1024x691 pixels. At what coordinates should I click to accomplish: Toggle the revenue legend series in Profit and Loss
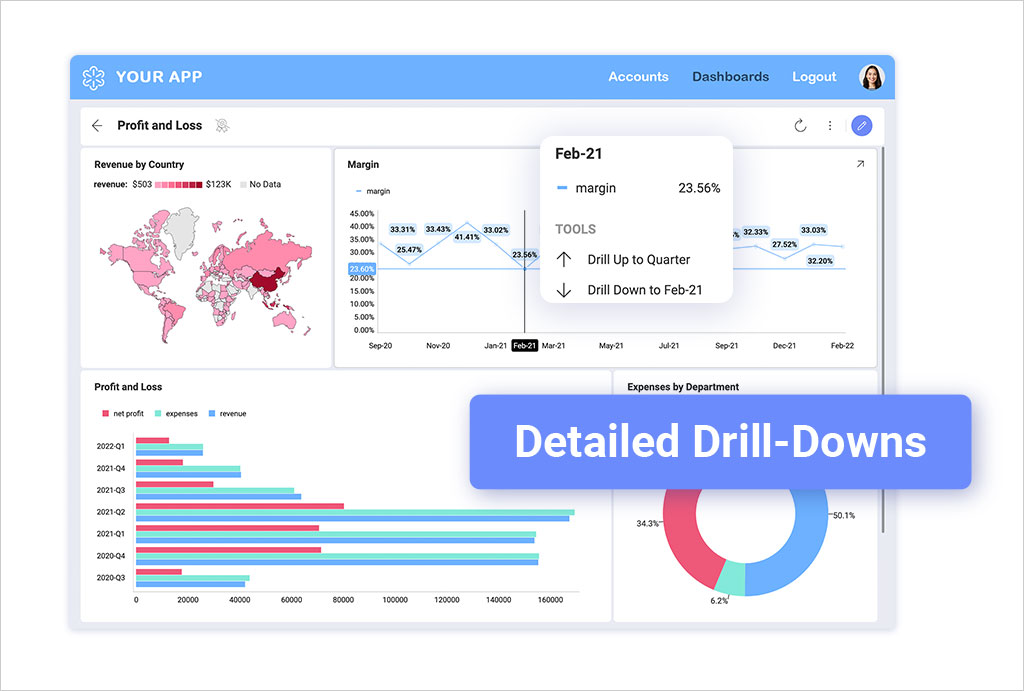pyautogui.click(x=227, y=414)
